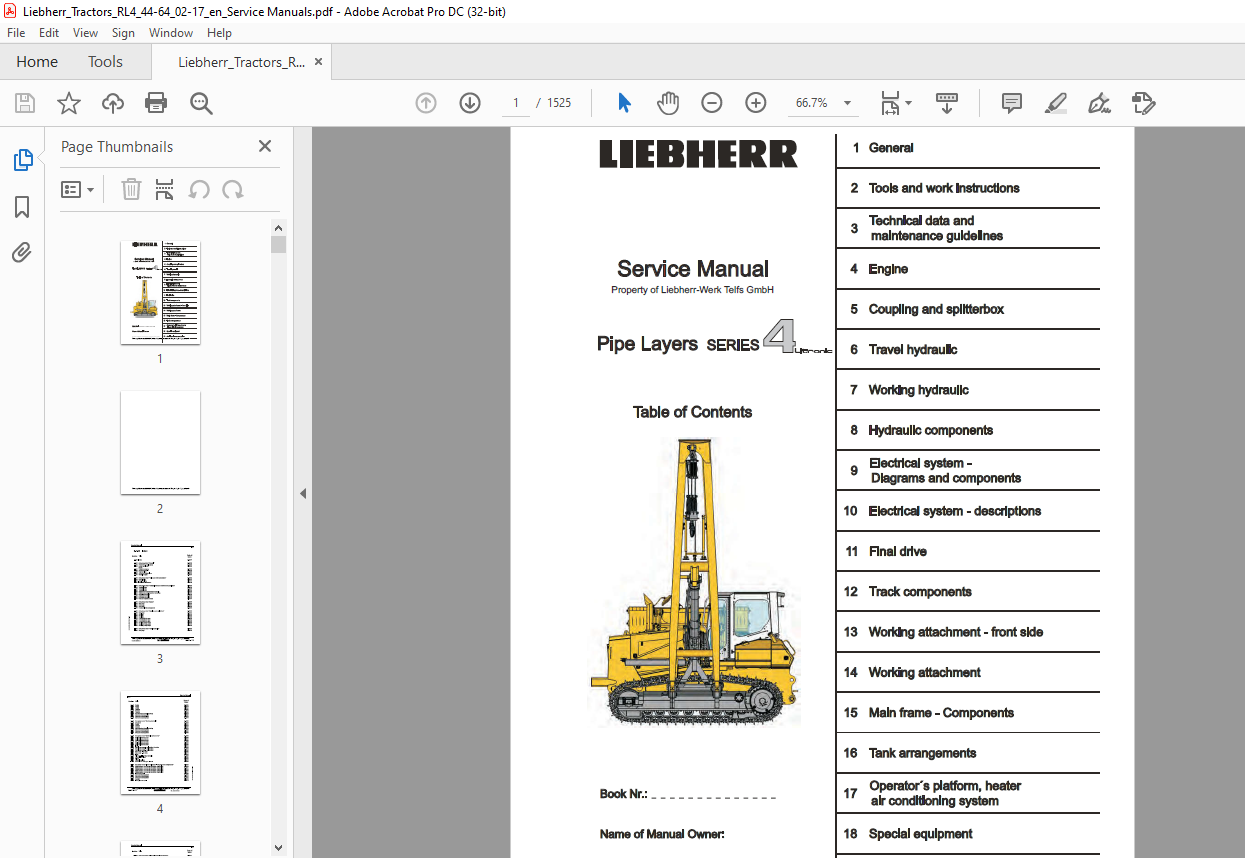
Task: Select page 2 thumbnail
Action: [160, 442]
